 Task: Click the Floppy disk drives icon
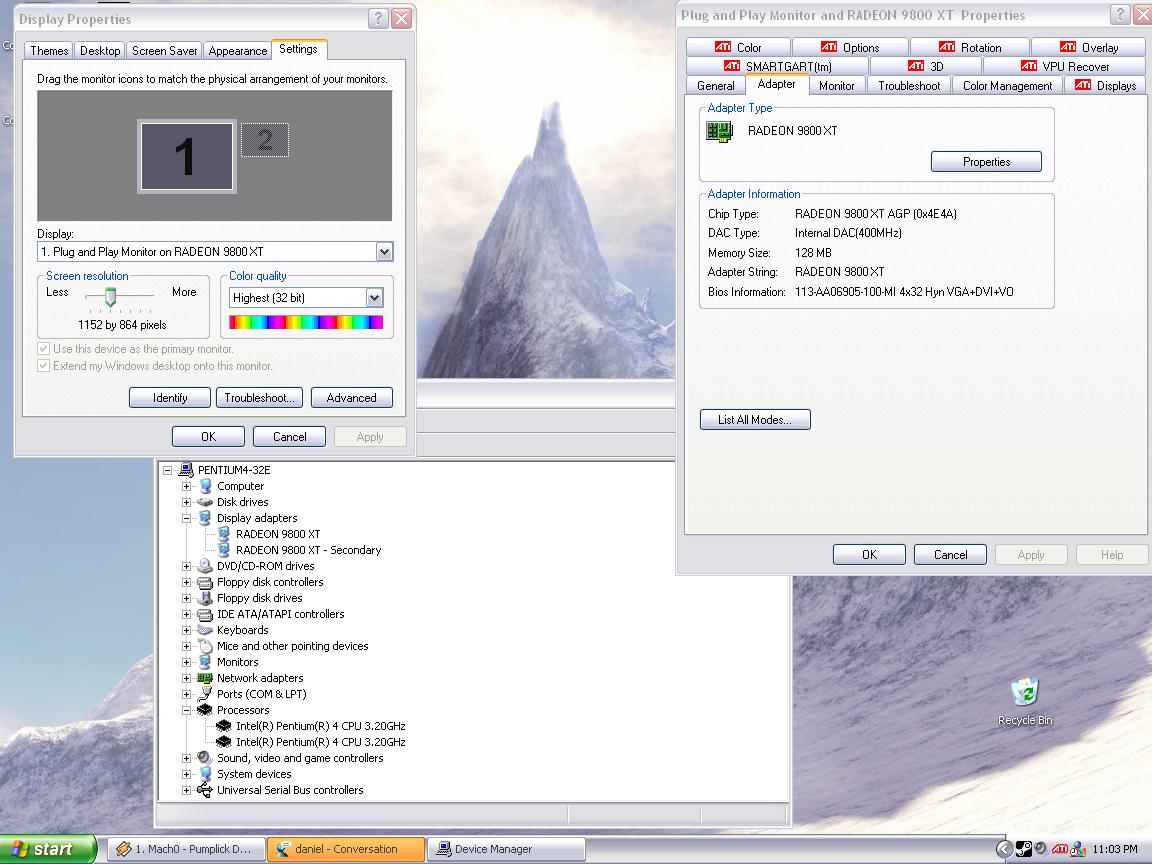coord(205,598)
